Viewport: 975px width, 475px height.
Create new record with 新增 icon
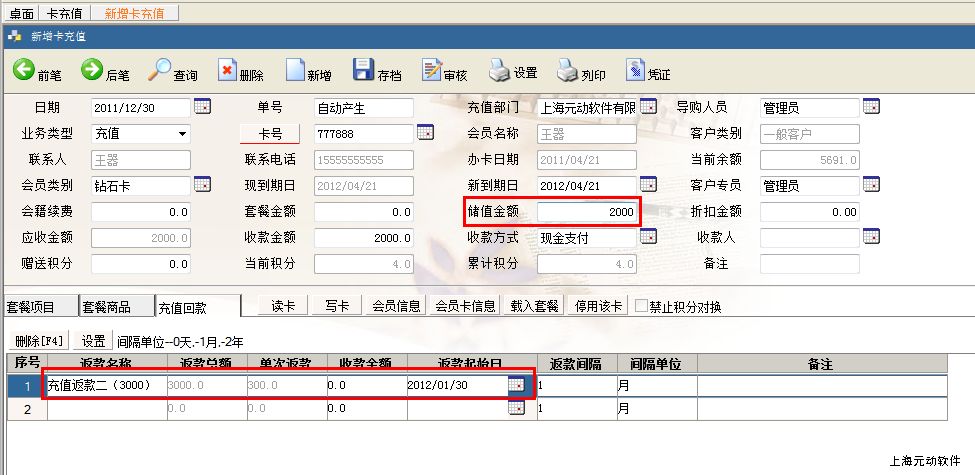tap(295, 71)
